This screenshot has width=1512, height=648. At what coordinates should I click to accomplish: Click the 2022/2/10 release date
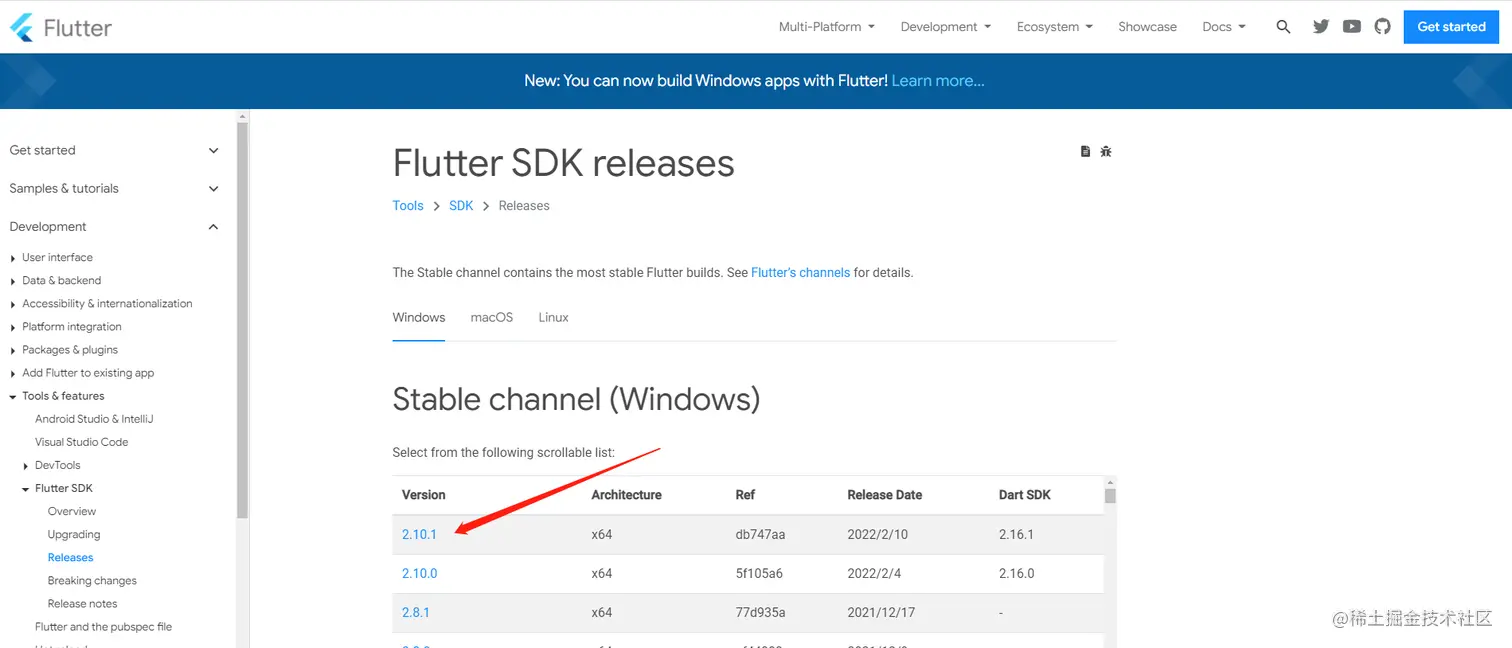click(x=877, y=534)
